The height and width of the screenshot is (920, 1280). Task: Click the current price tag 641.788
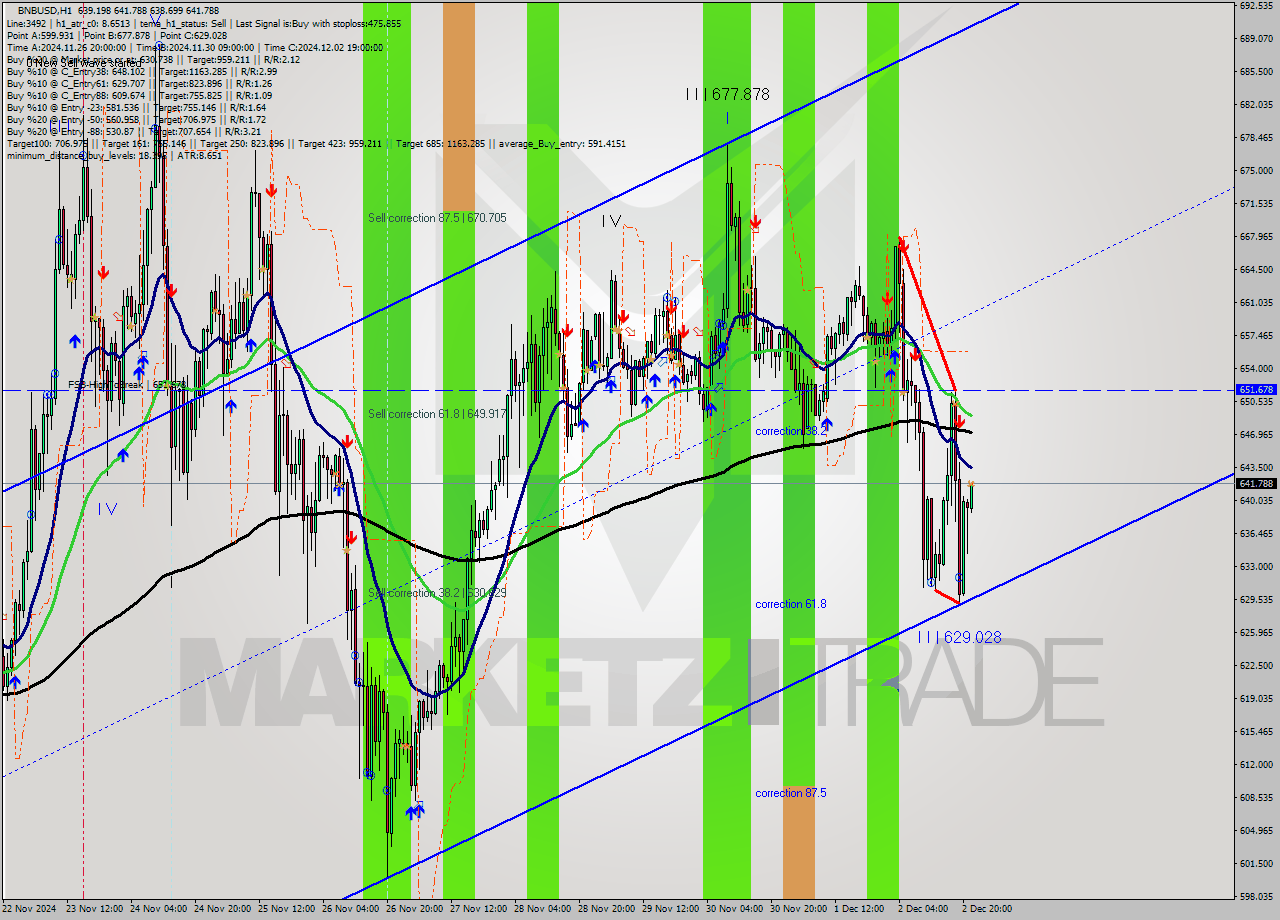tap(1257, 483)
